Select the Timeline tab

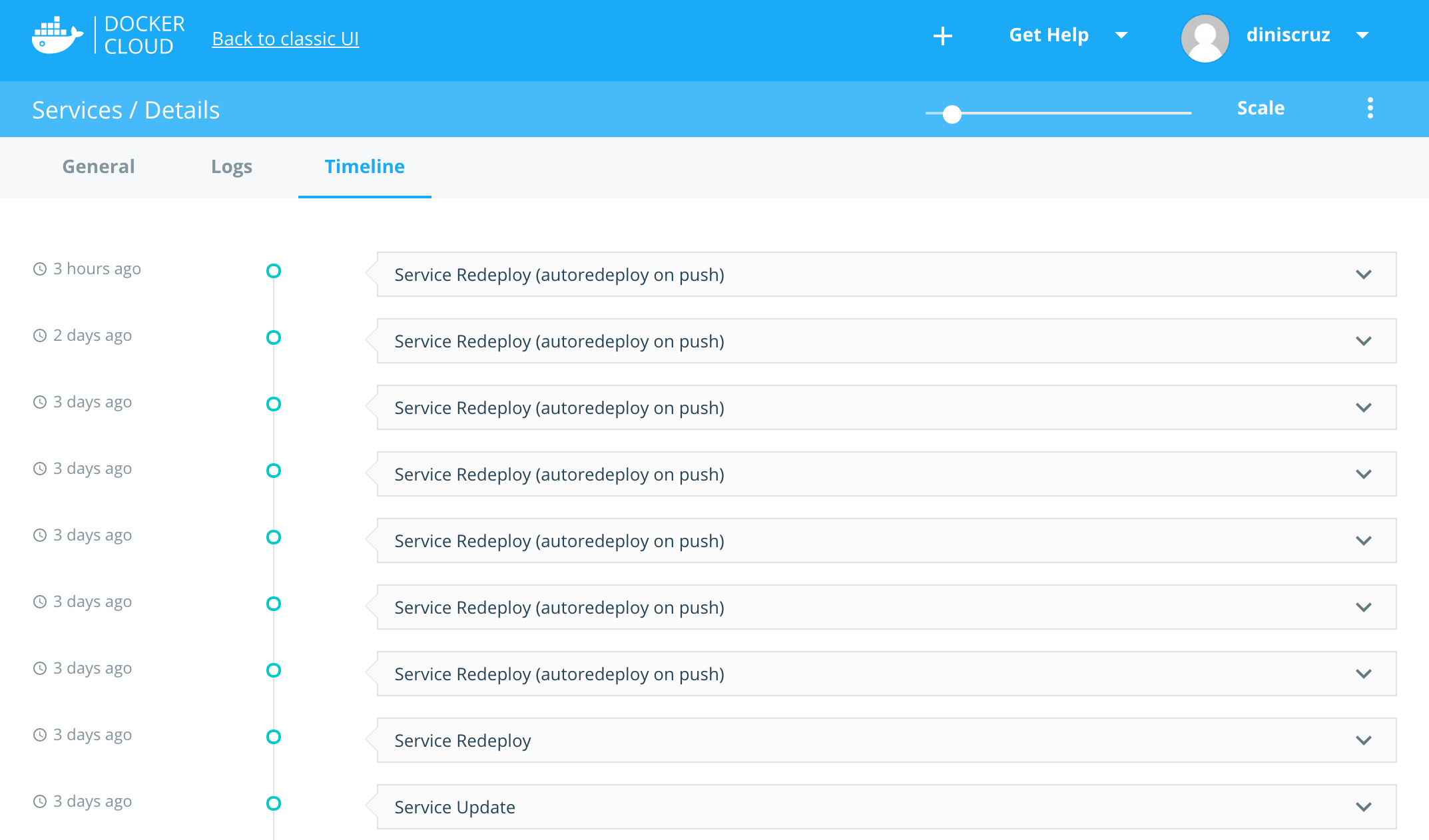tap(364, 166)
